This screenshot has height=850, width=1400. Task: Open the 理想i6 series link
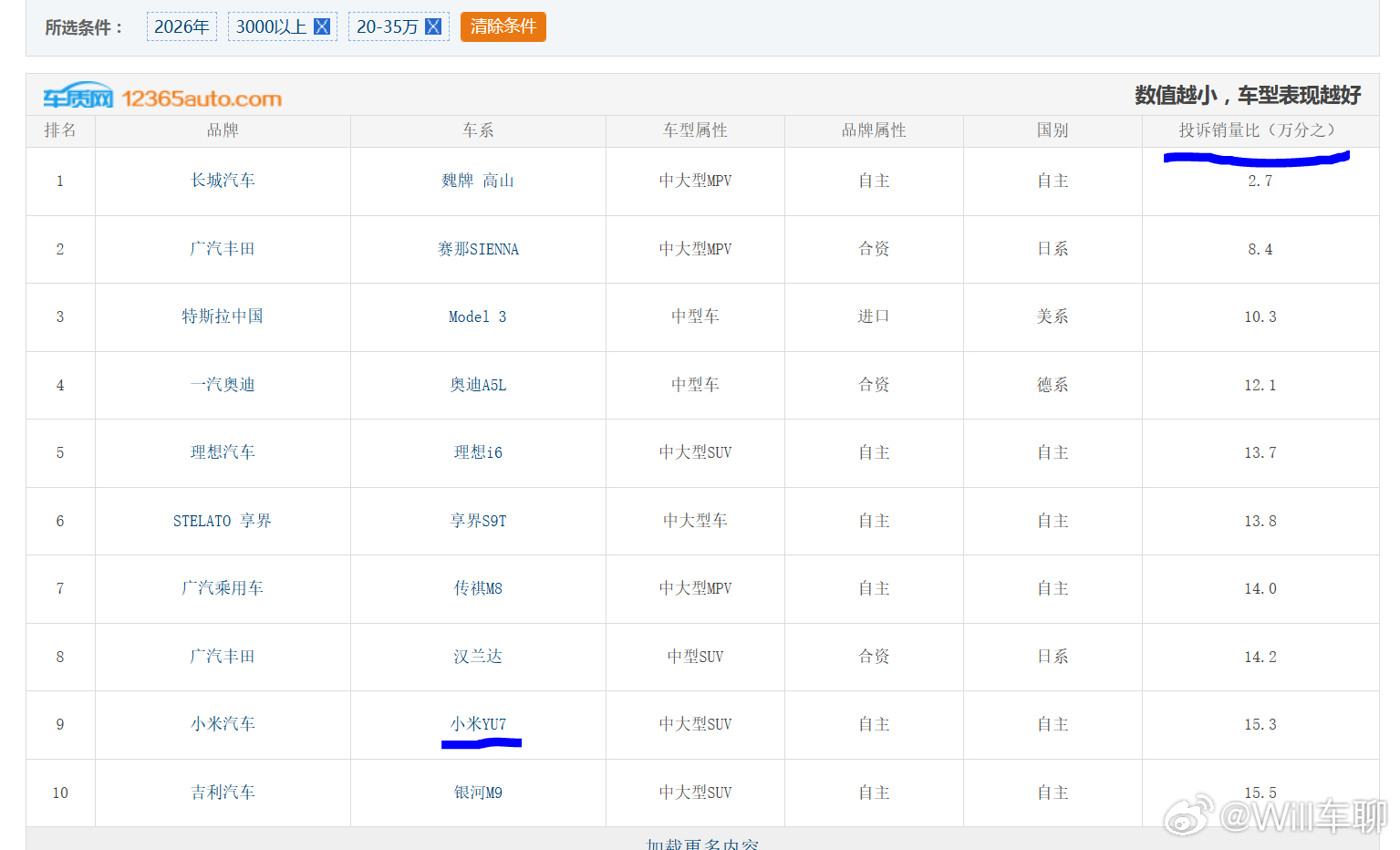[478, 452]
